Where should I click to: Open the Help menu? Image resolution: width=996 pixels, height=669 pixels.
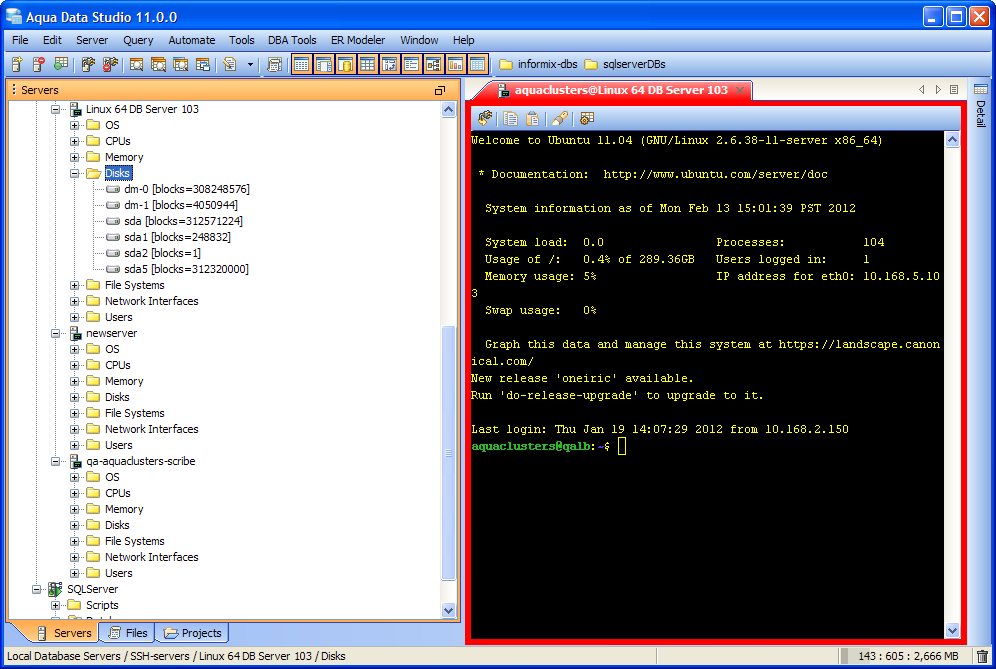(464, 40)
